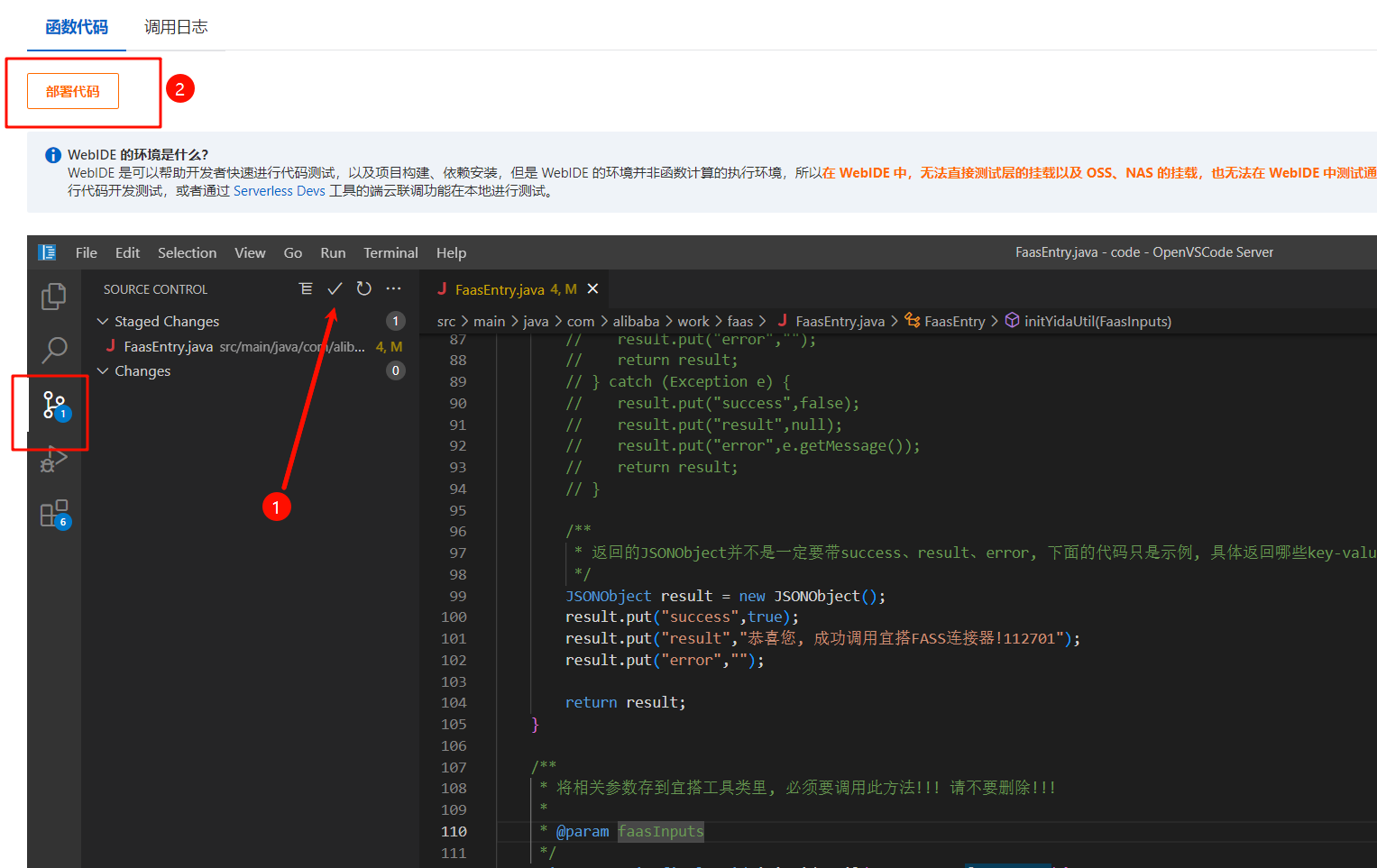Click line number 110 in gutter

coord(454,831)
